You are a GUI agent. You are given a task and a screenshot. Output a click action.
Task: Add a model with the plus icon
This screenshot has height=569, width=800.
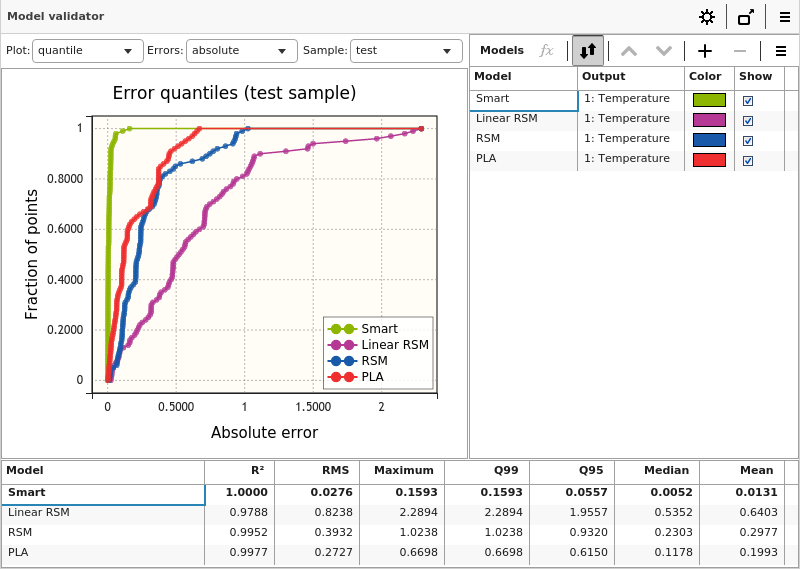point(705,50)
